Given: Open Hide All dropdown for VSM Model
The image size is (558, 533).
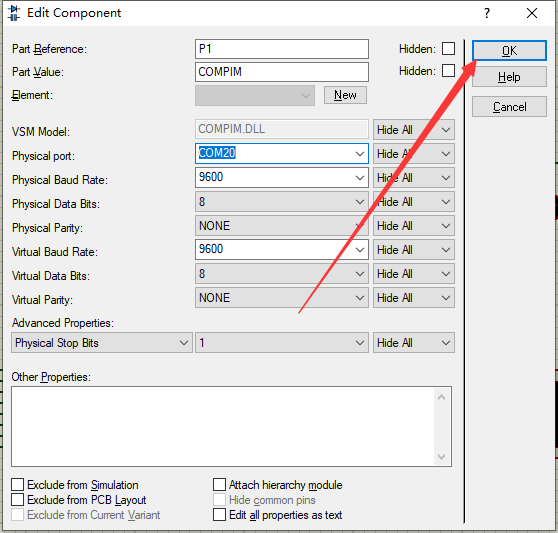Looking at the screenshot, I should point(414,130).
